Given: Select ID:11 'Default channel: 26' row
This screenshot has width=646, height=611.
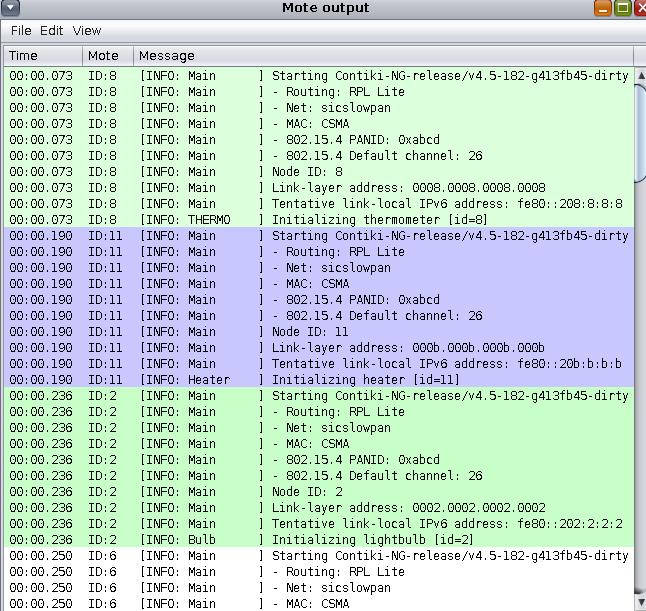Looking at the screenshot, I should 318,316.
